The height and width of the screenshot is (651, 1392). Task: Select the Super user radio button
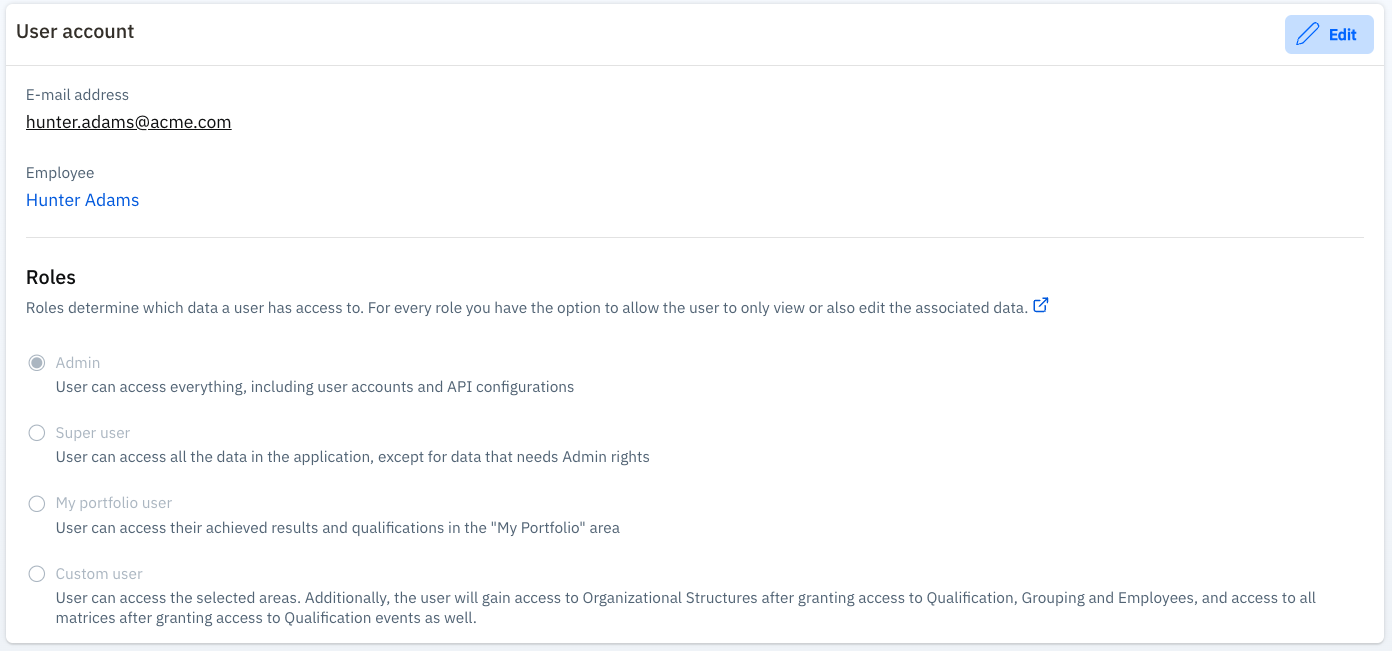(37, 433)
